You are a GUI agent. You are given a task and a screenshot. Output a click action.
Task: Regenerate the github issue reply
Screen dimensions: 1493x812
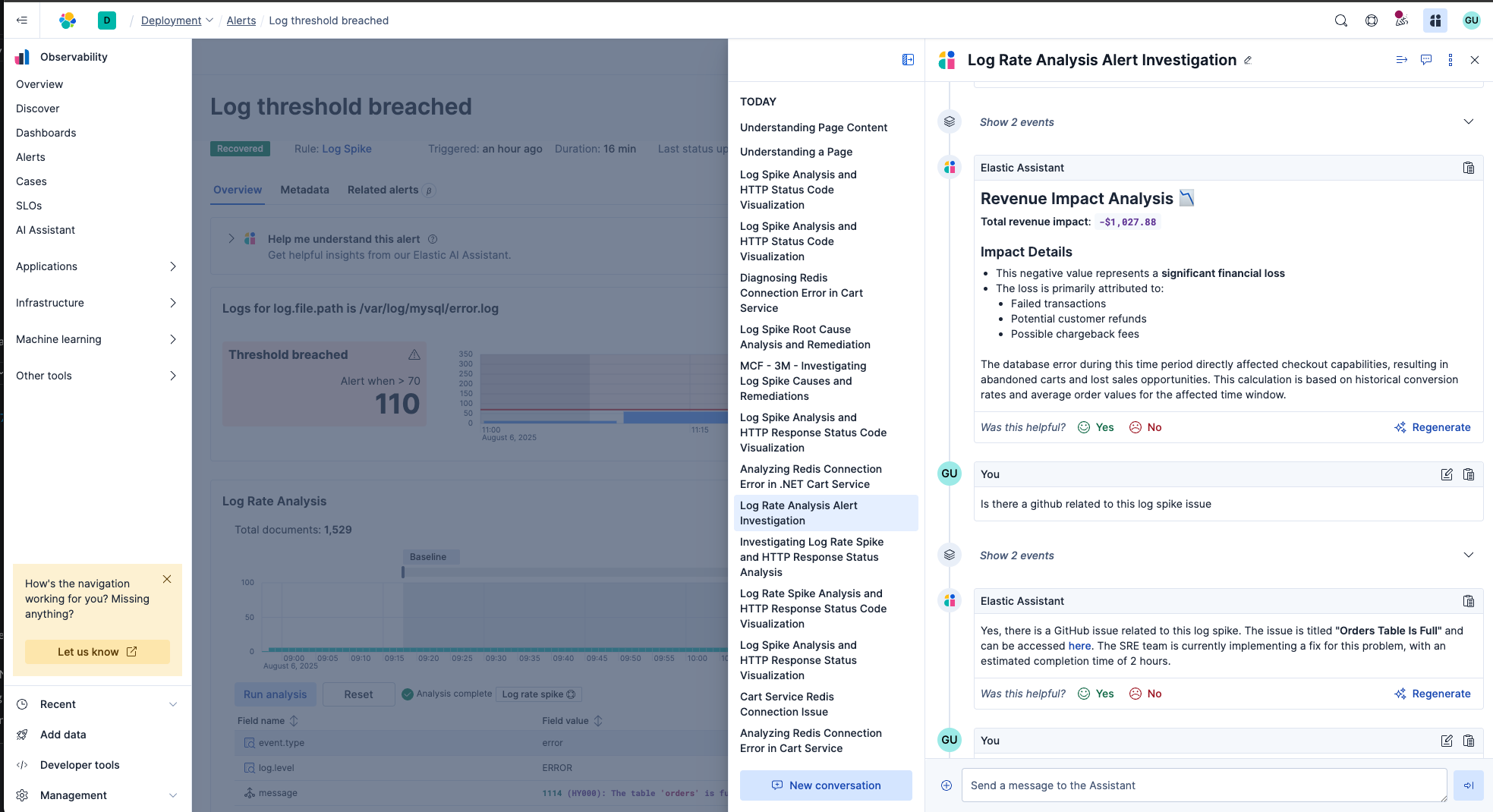click(1432, 694)
